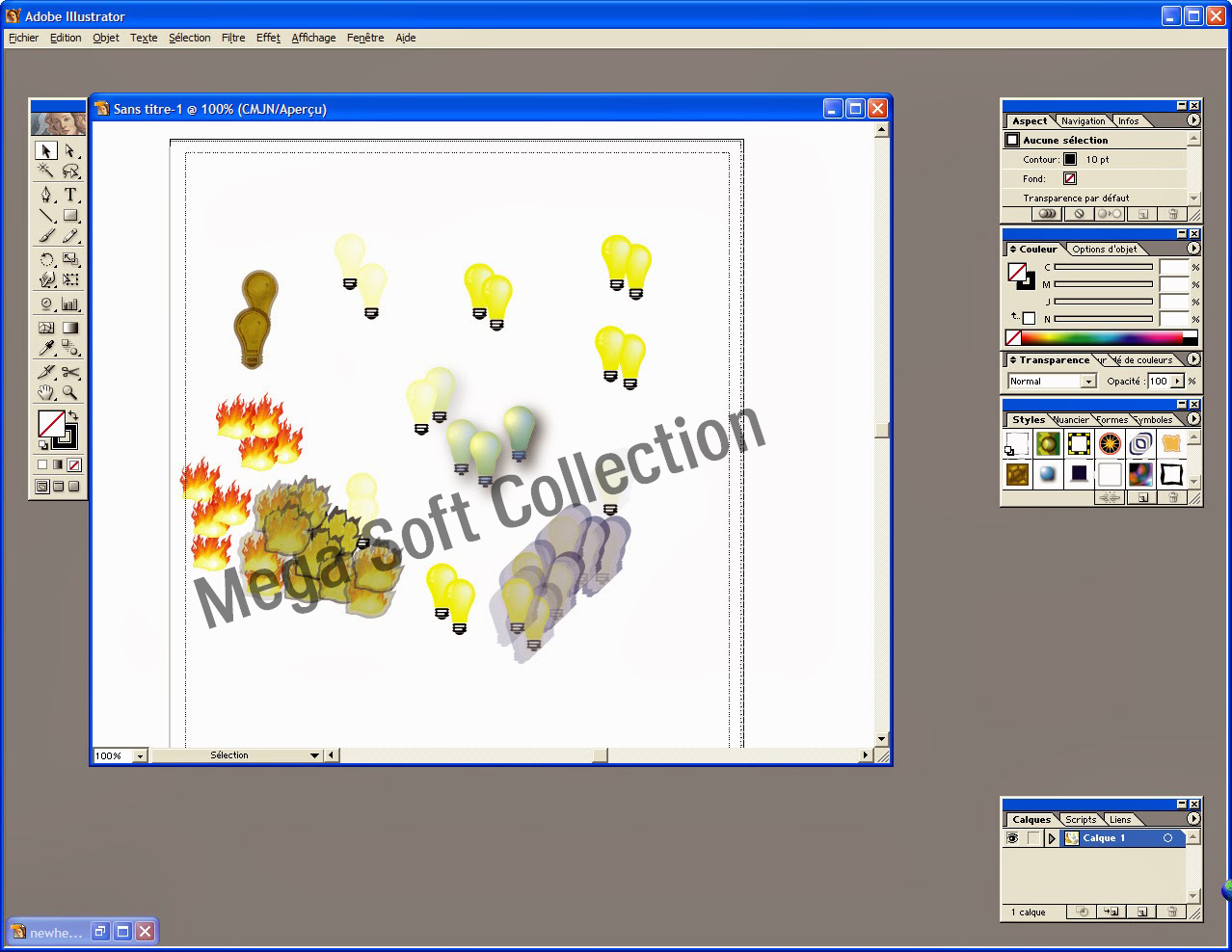Select the Scissors tool
Viewport: 1232px width, 952px height.
click(70, 372)
